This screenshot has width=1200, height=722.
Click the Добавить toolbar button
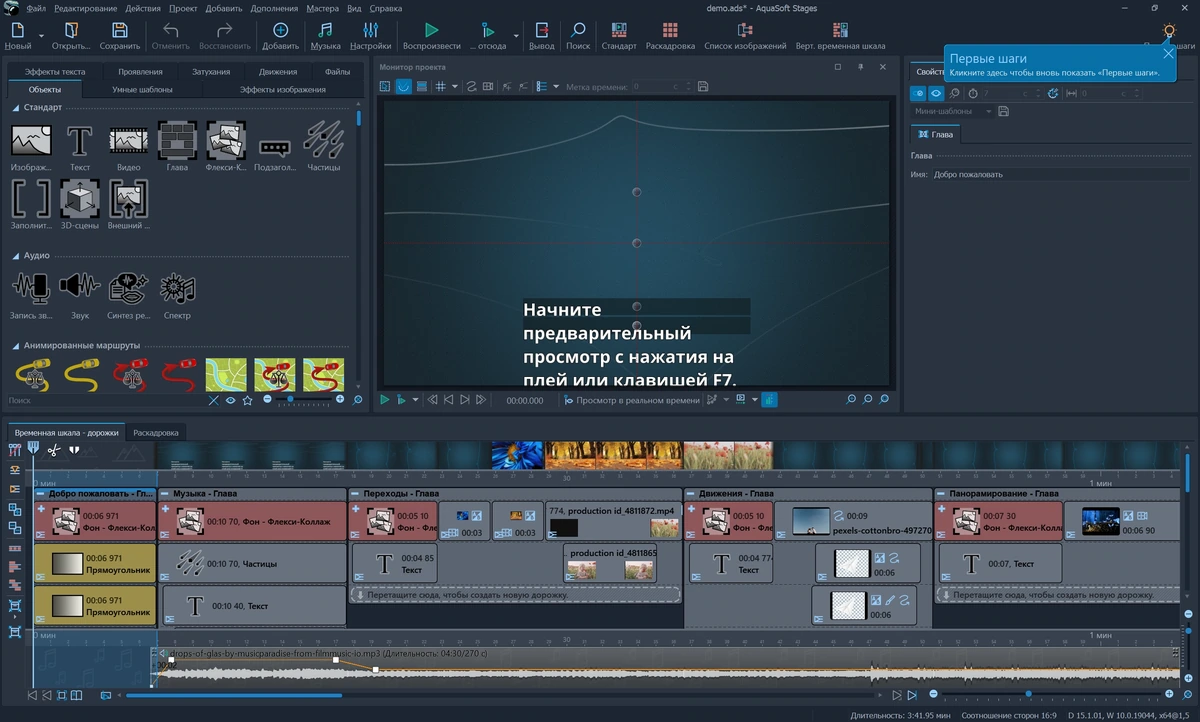280,36
